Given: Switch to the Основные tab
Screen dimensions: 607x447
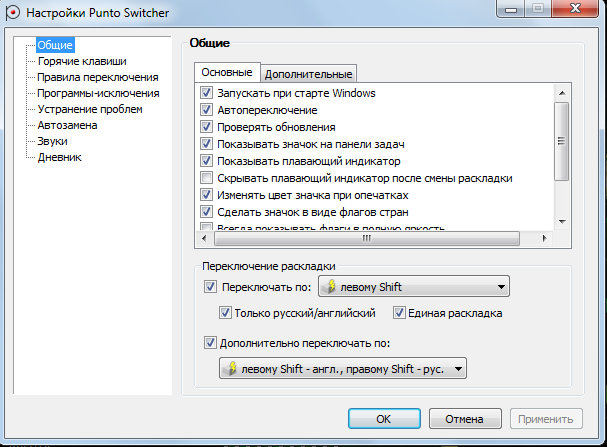Looking at the screenshot, I should (227, 72).
